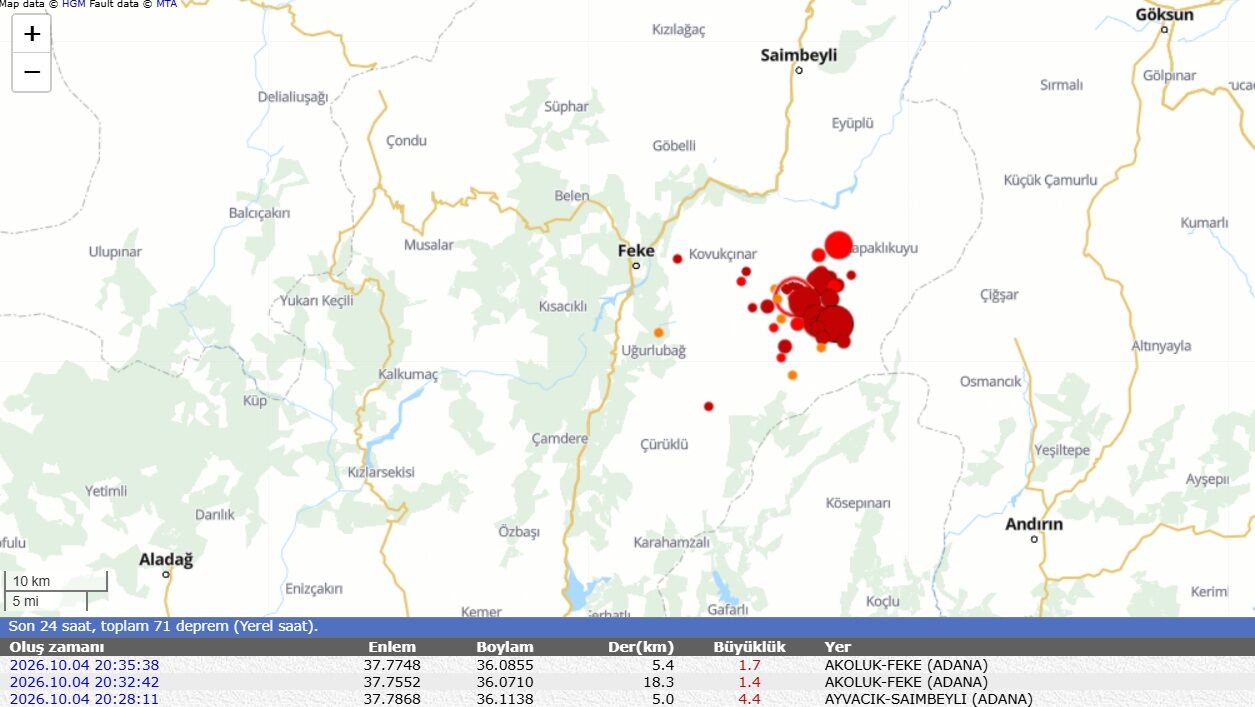Click the latitude value 37.7748

(392, 665)
